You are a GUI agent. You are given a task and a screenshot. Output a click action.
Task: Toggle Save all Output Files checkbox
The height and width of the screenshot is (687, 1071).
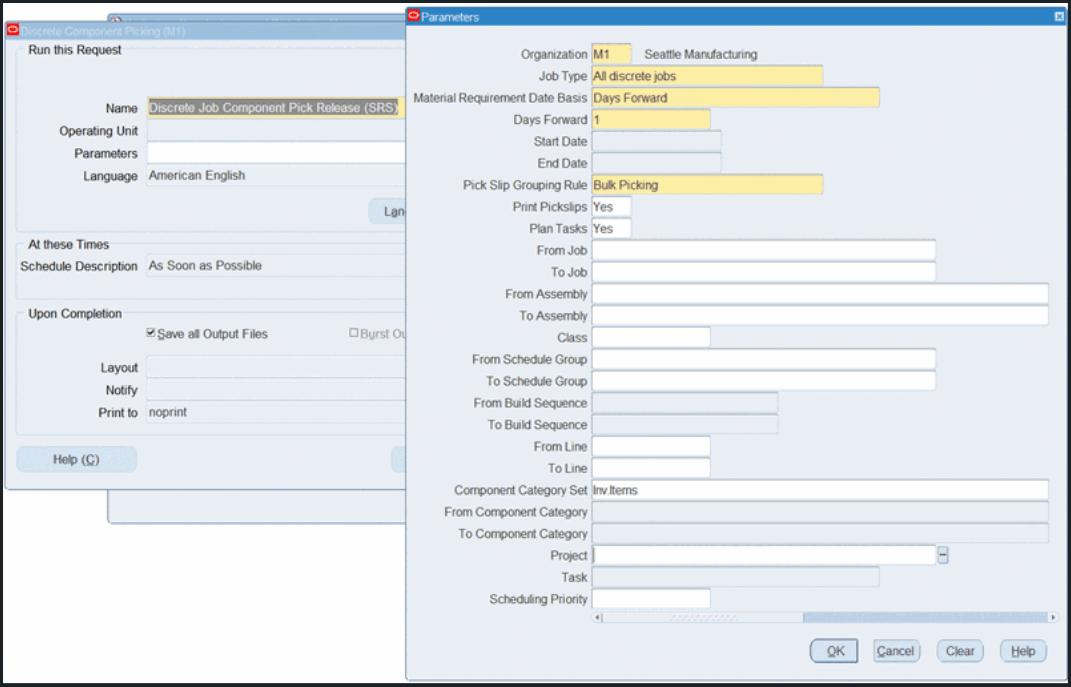click(151, 333)
